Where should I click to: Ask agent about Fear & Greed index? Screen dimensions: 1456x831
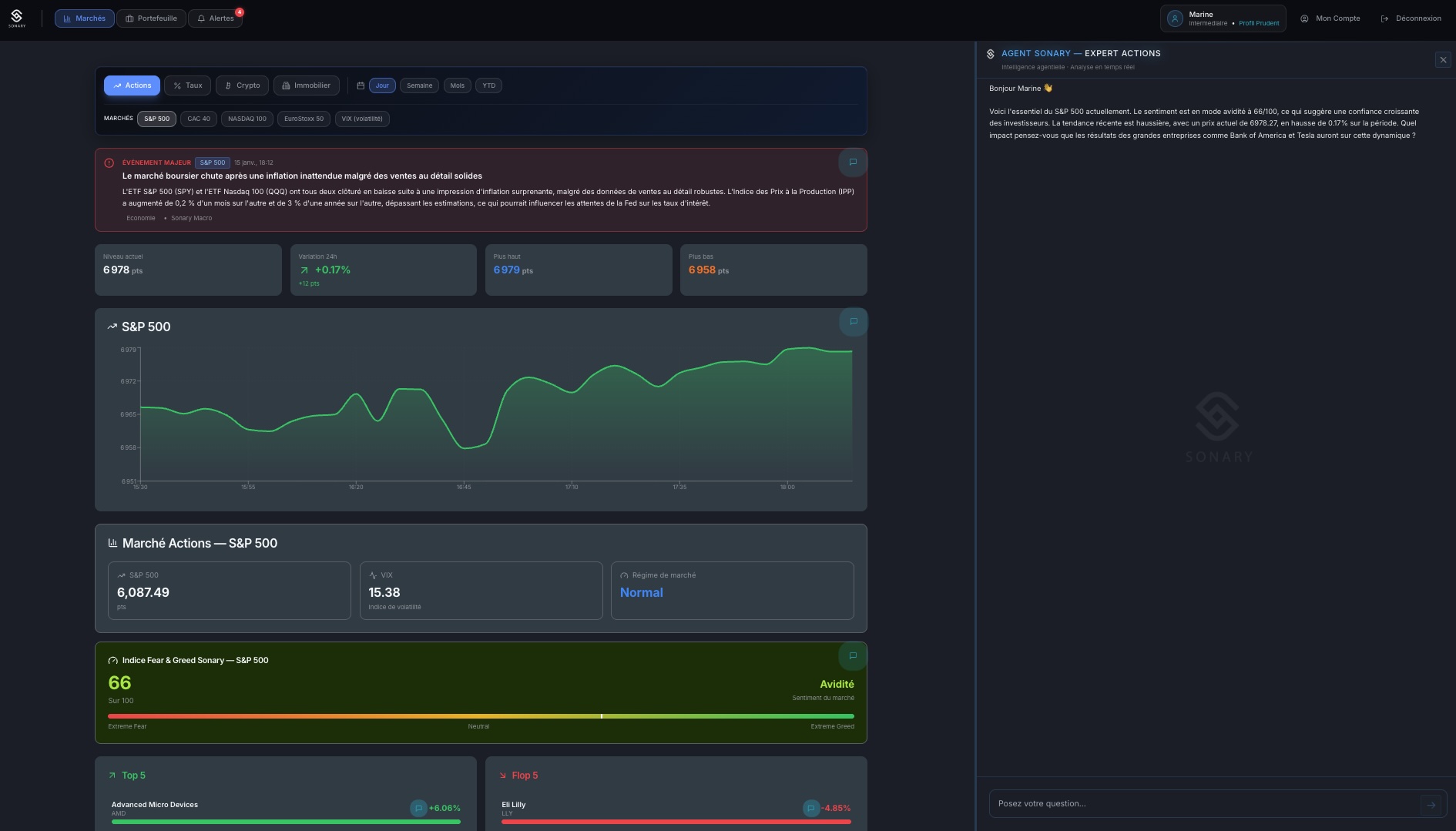click(x=853, y=656)
